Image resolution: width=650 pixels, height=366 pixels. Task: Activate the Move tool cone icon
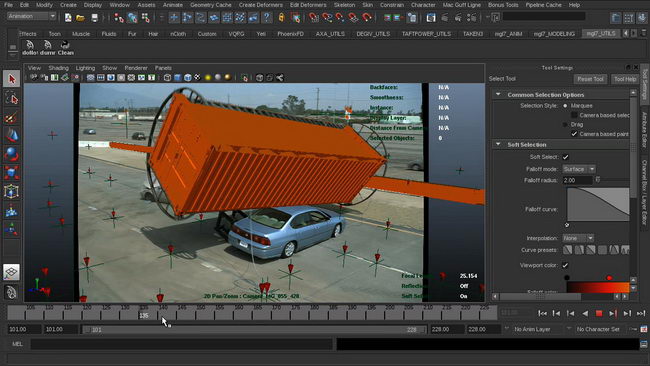click(12, 136)
